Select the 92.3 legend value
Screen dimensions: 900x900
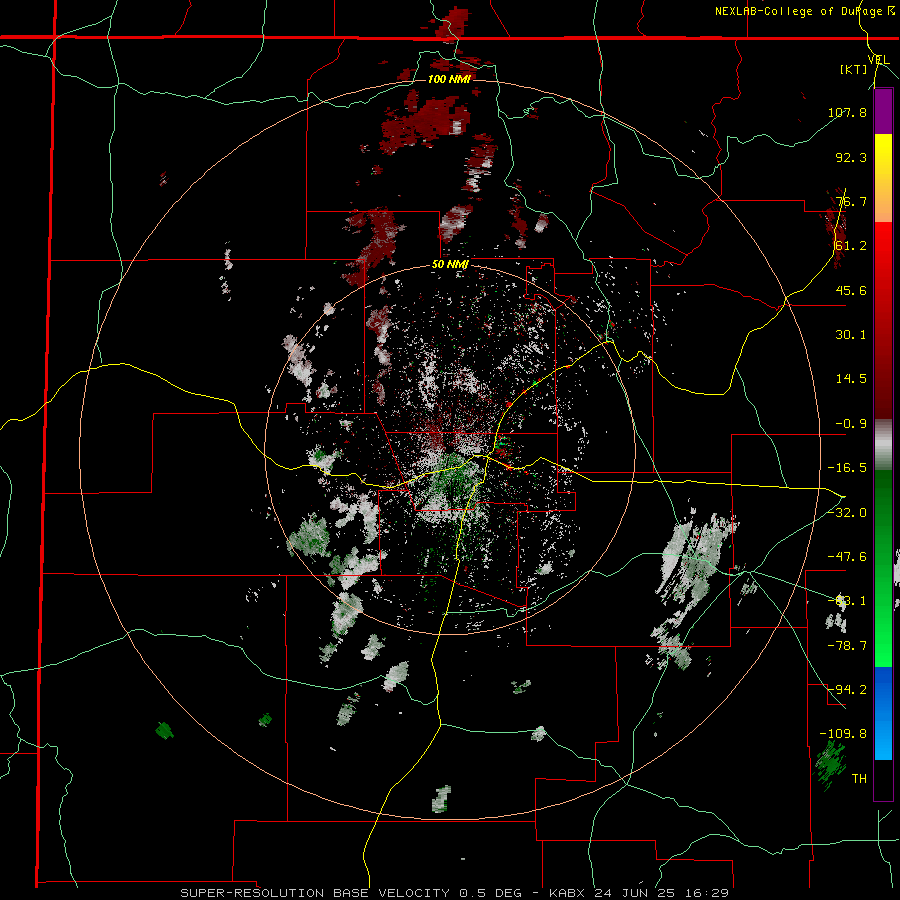pyautogui.click(x=851, y=157)
